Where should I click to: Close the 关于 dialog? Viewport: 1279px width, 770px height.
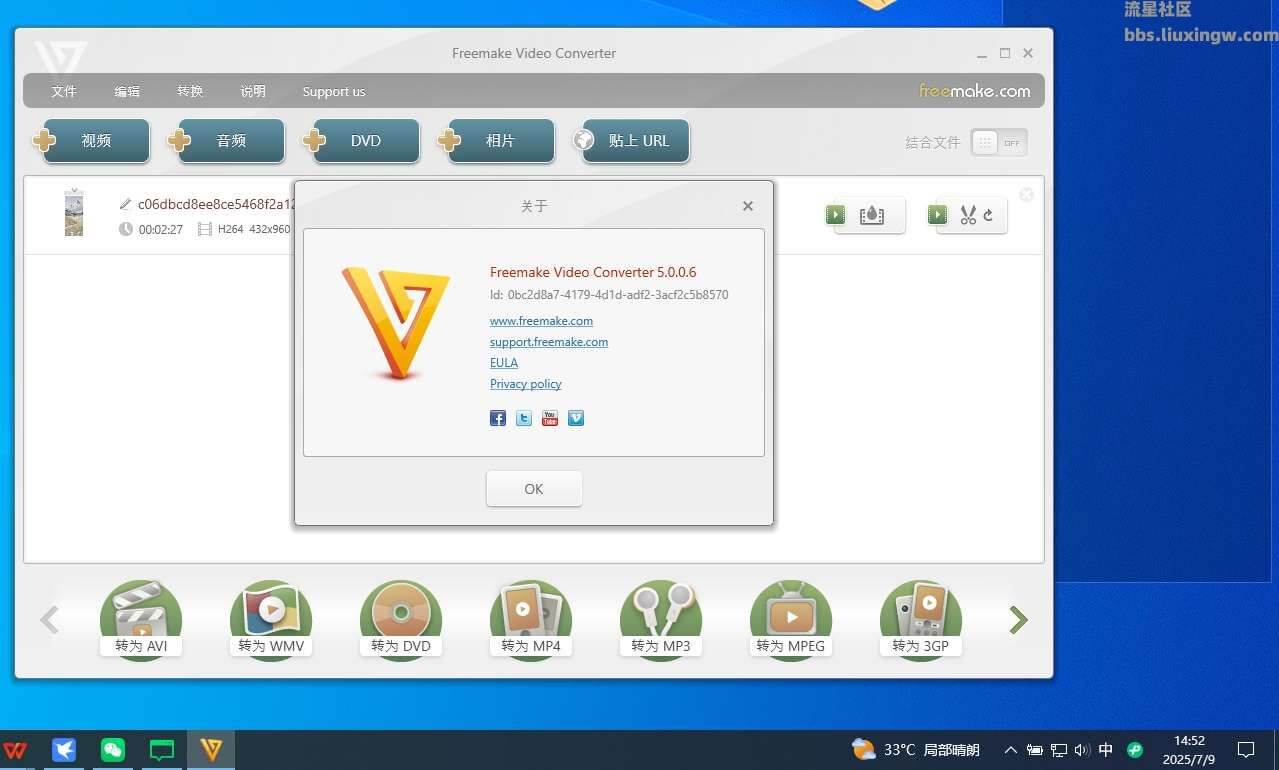tap(747, 206)
